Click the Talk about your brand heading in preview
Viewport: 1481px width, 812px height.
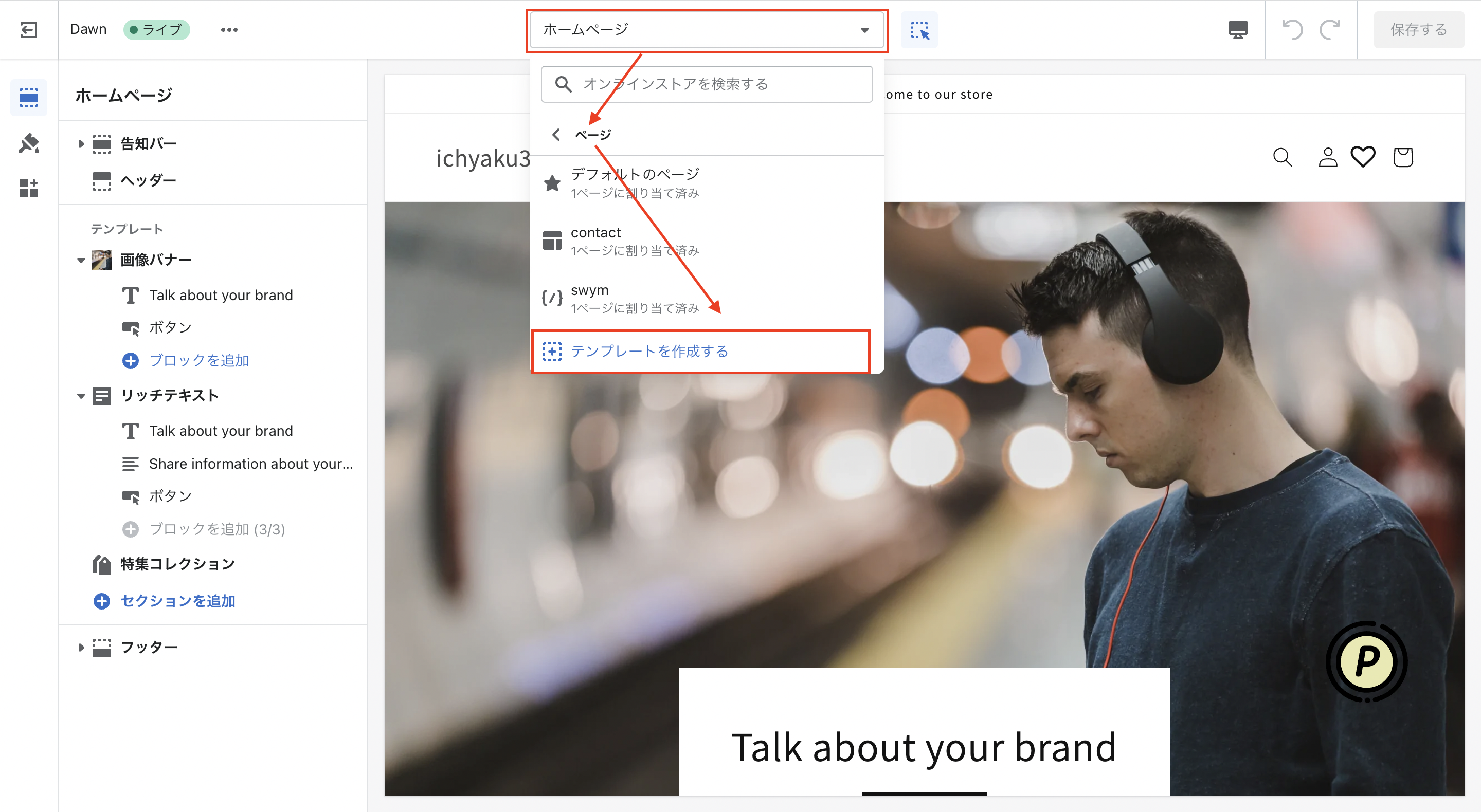(x=924, y=748)
